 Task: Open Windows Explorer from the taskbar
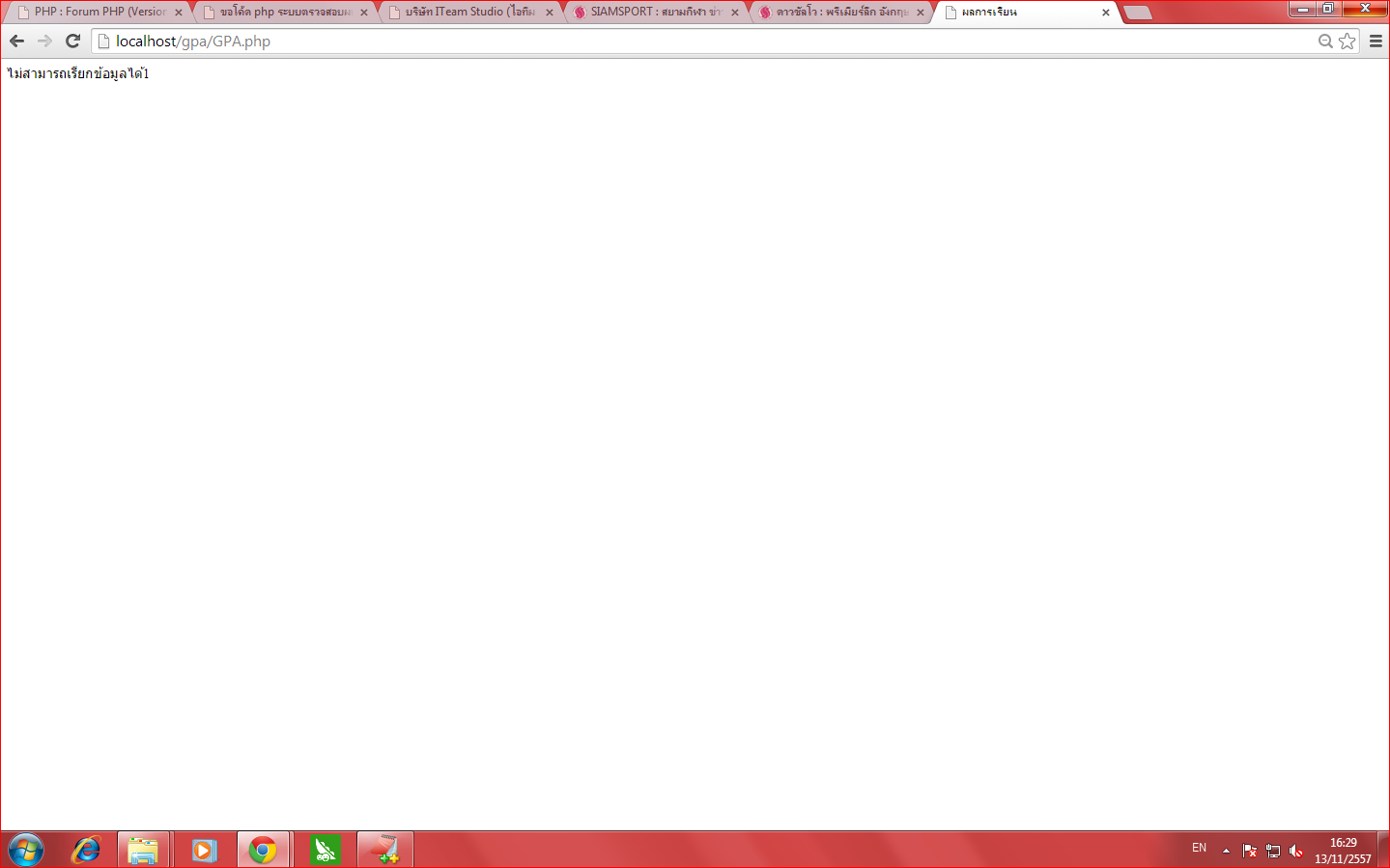click(x=144, y=851)
